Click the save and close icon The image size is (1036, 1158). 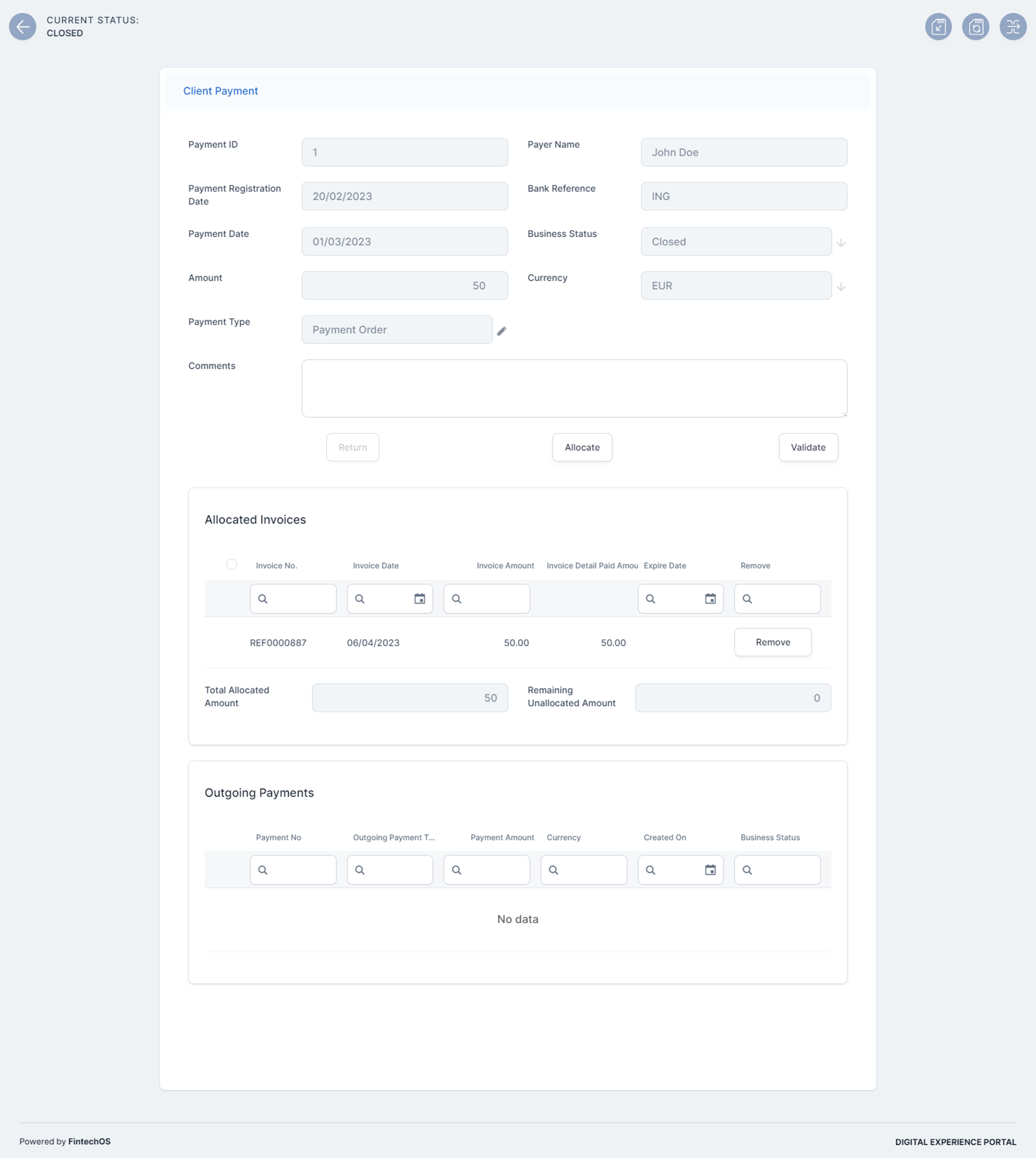(938, 27)
